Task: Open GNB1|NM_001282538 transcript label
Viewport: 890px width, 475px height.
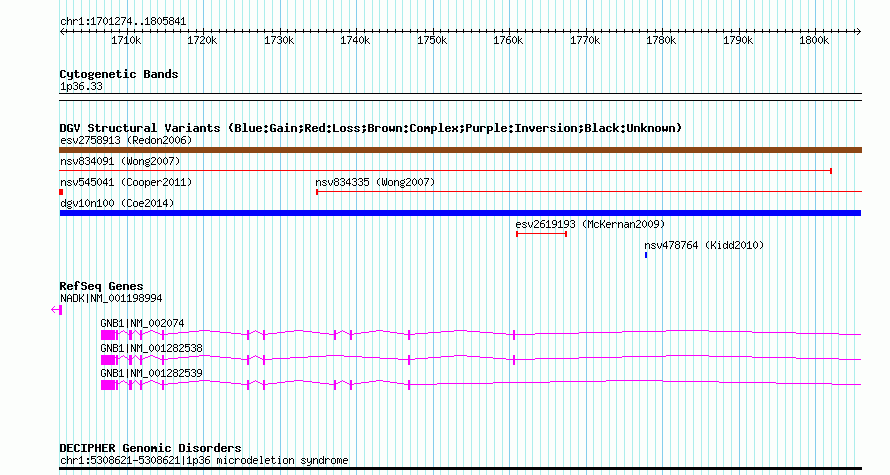Action: pyautogui.click(x=152, y=348)
